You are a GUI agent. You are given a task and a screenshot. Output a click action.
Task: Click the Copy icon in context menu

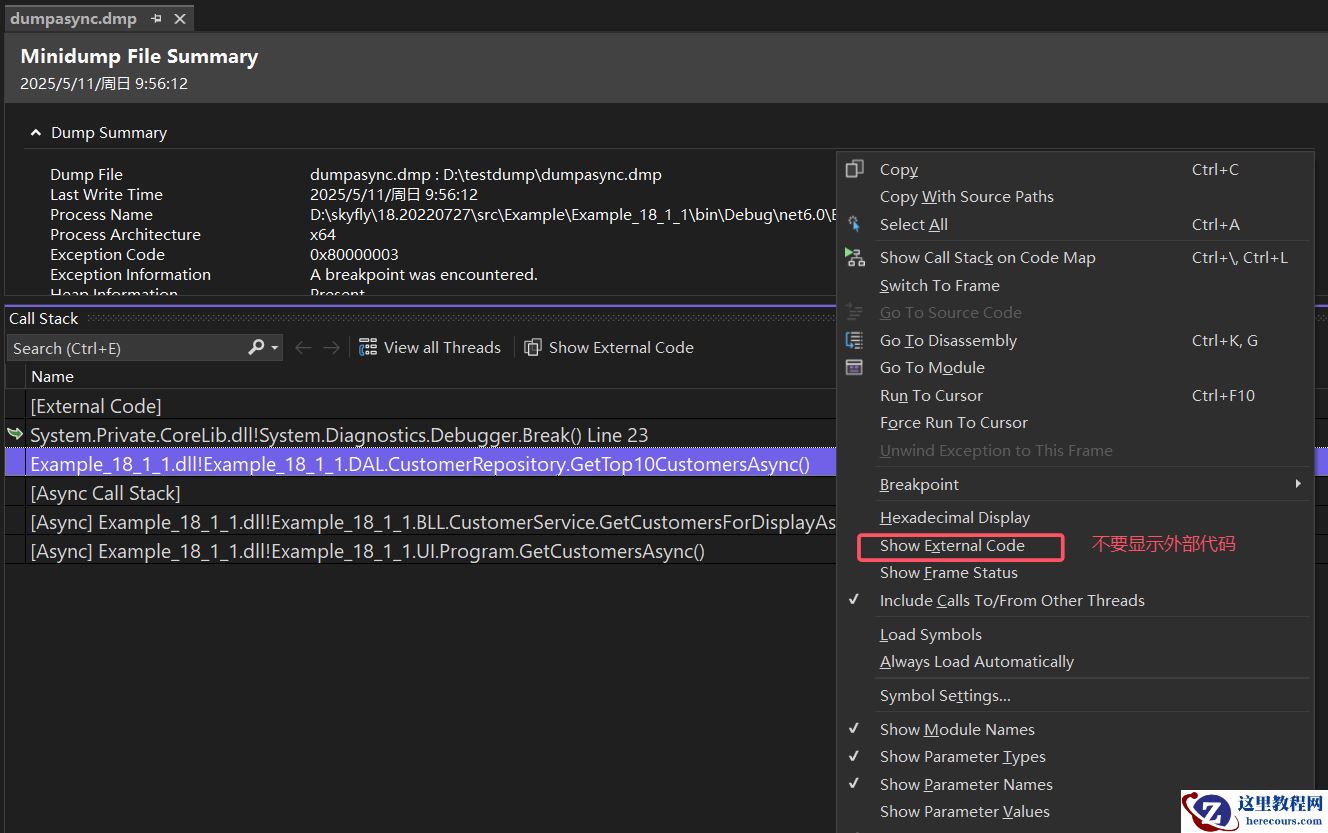tap(854, 170)
